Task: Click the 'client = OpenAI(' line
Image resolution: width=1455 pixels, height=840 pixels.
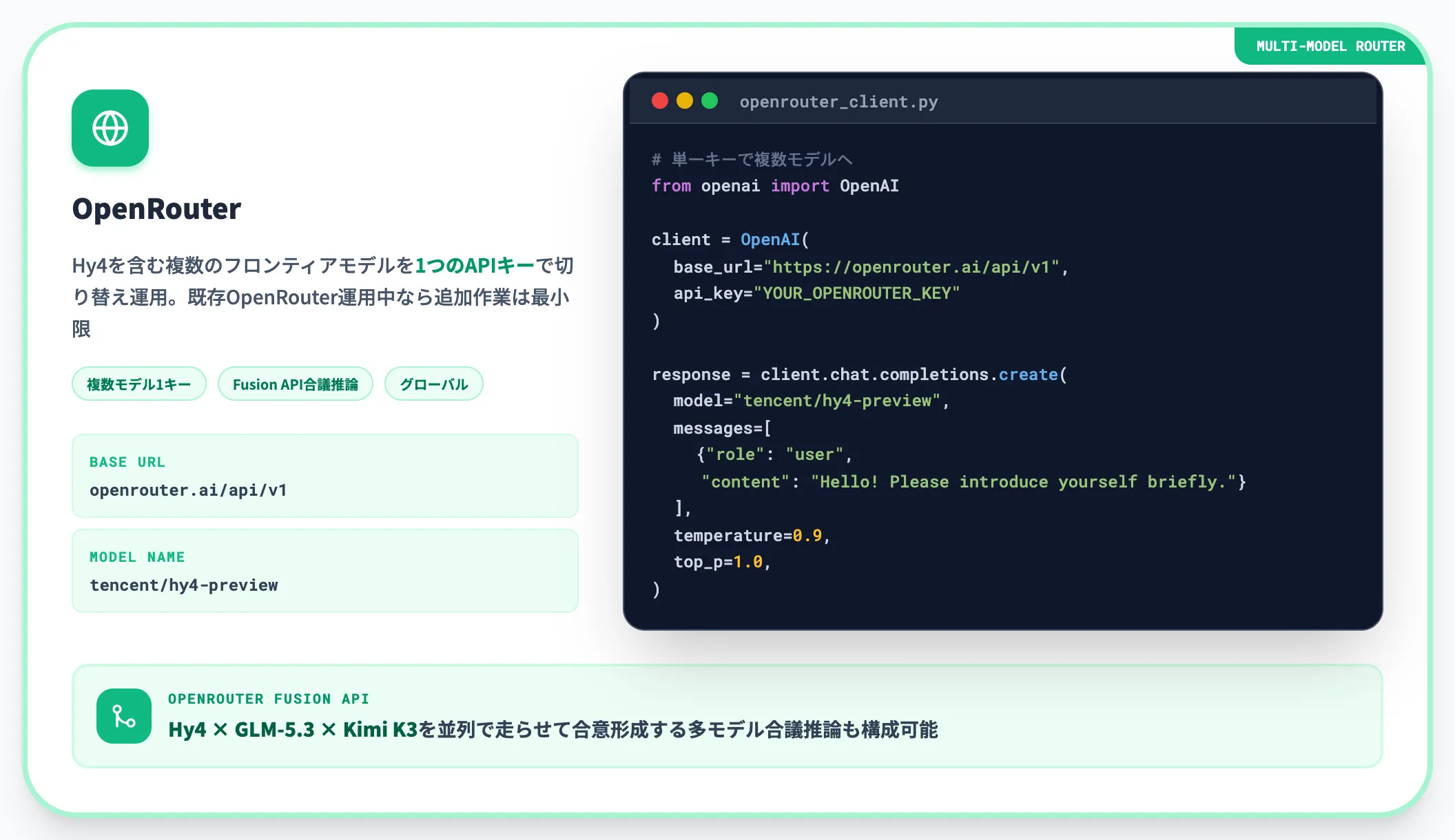Action: [x=730, y=240]
